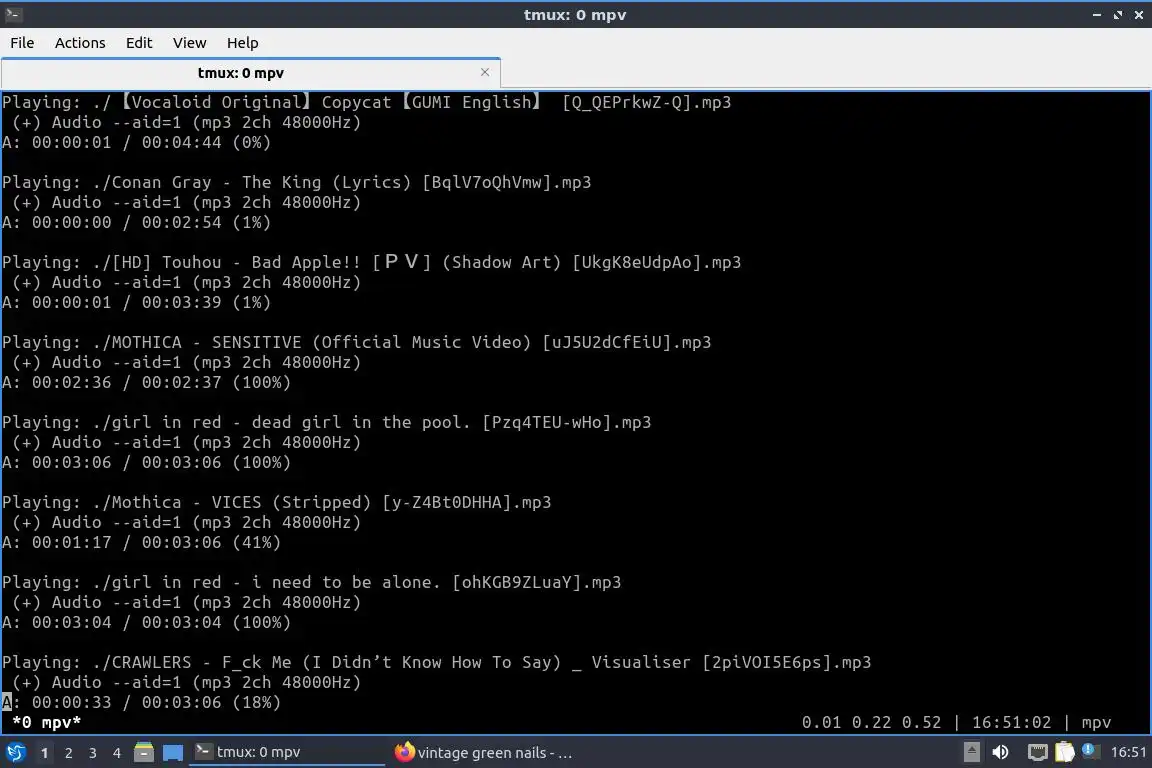Image resolution: width=1152 pixels, height=768 pixels.
Task: Switch to workspace 4 in the pager
Action: coord(116,753)
